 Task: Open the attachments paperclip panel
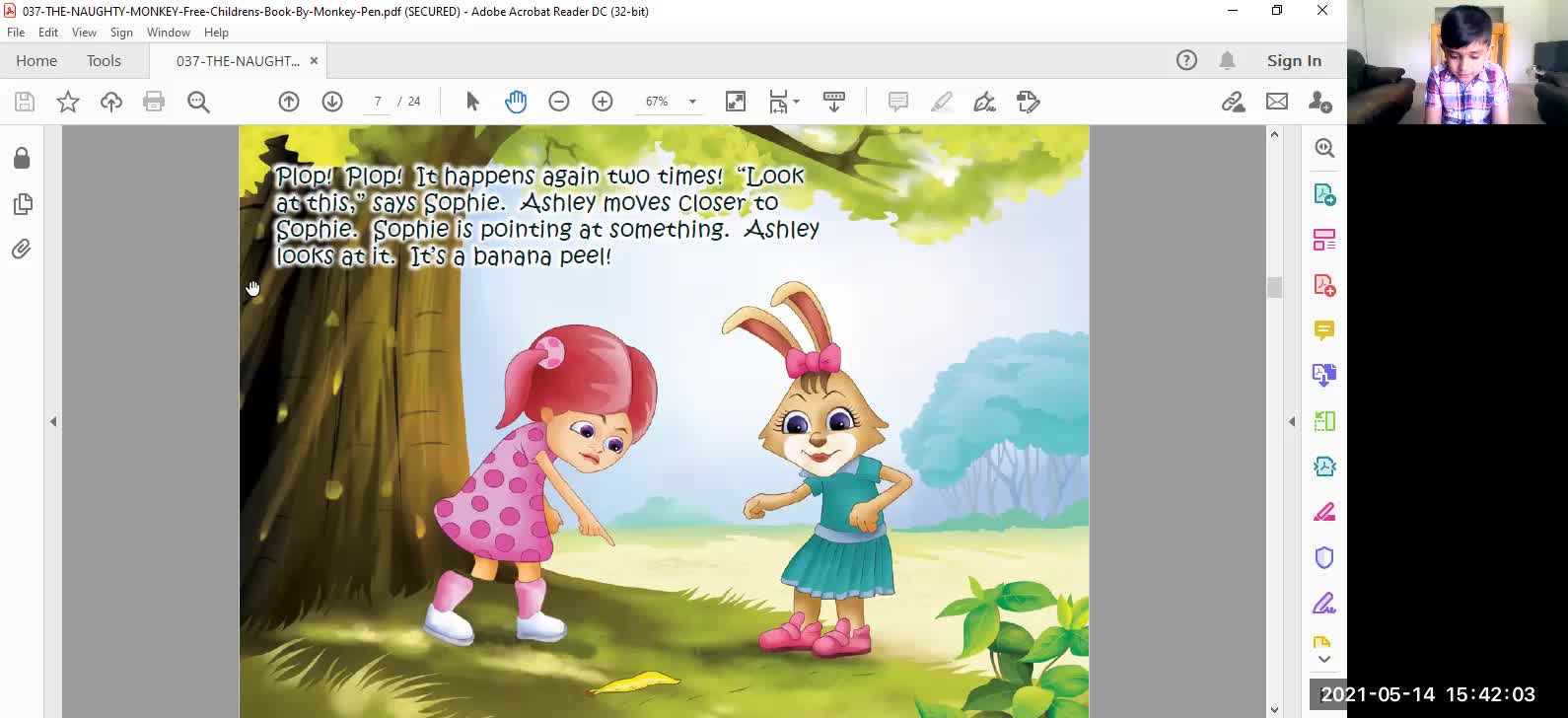point(22,250)
